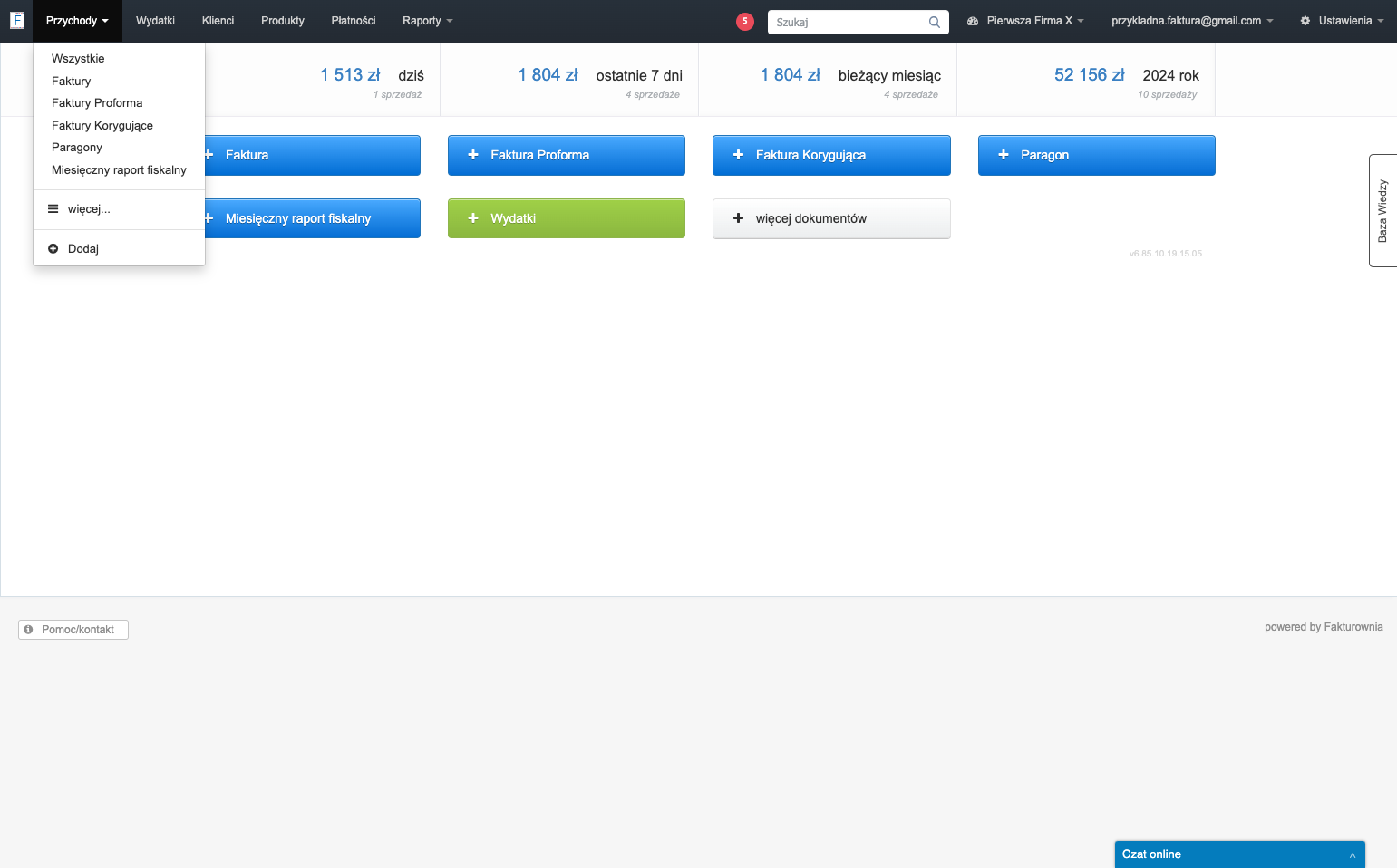Click the info icon on Pomoc/kontakt button
The width and height of the screenshot is (1397, 868).
pos(28,629)
